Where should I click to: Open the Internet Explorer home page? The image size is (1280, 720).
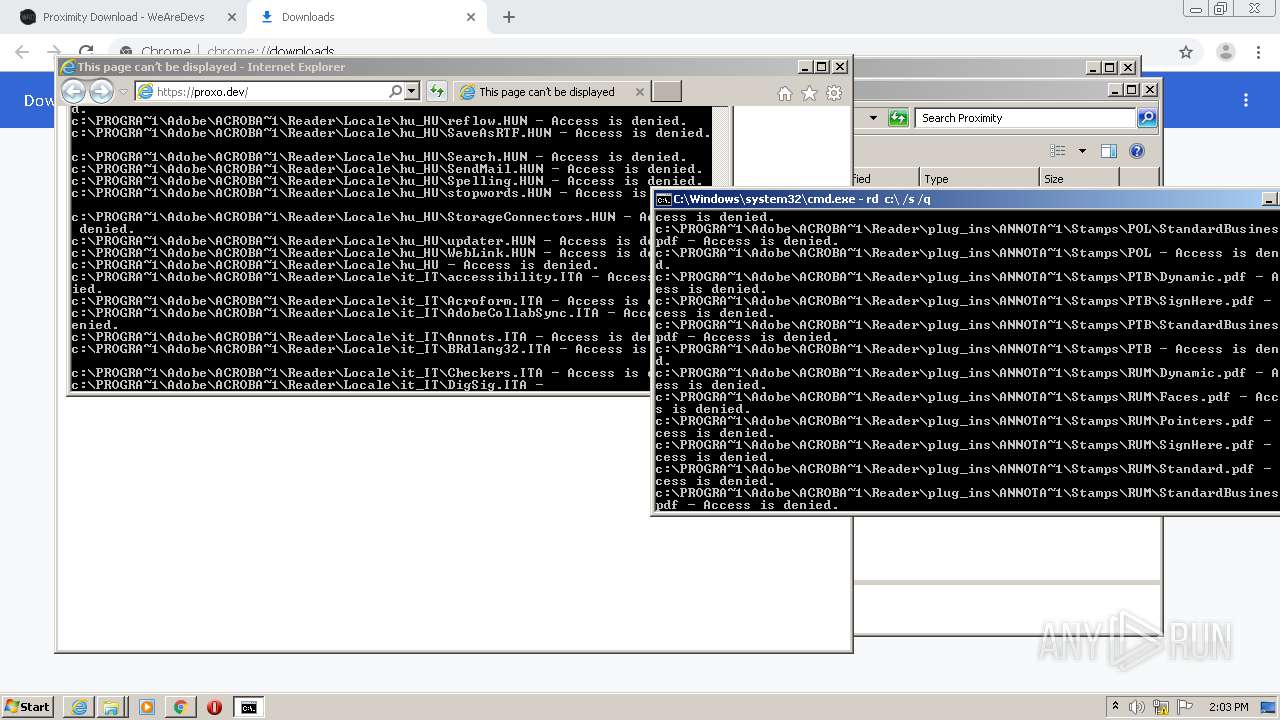[785, 93]
